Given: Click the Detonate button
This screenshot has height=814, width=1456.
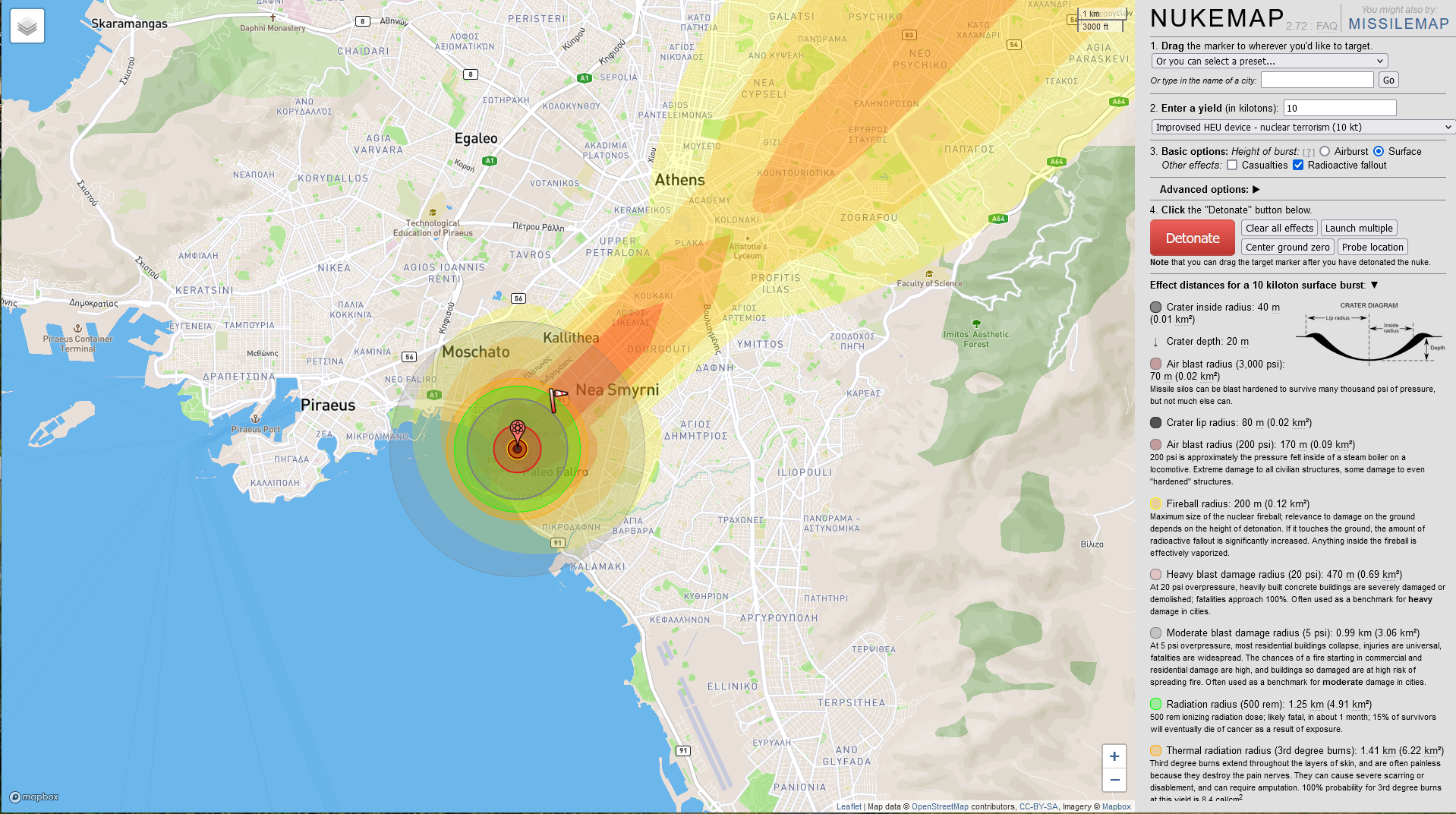Looking at the screenshot, I should point(1192,238).
